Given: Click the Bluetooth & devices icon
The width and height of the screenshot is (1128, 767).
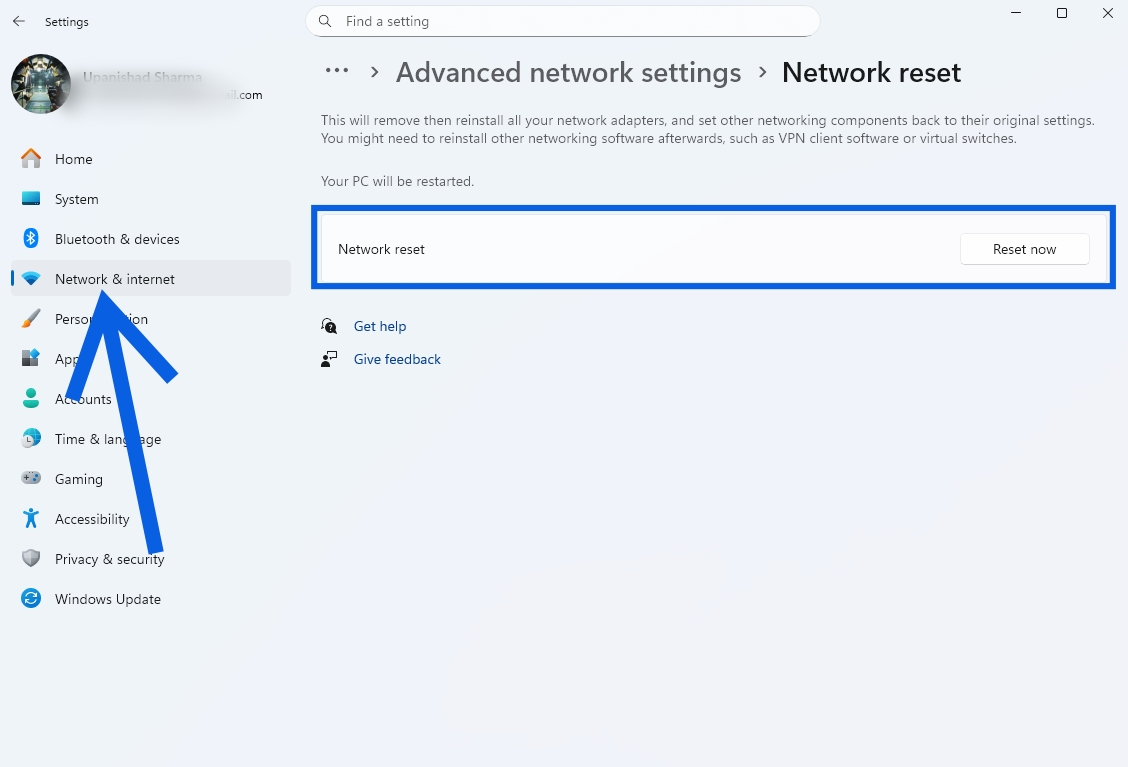Looking at the screenshot, I should (x=30, y=238).
